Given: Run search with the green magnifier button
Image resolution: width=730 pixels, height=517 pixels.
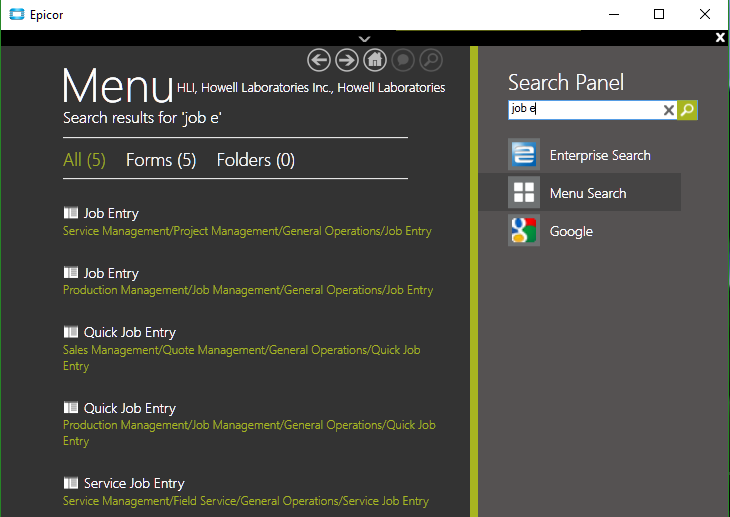Looking at the screenshot, I should (x=687, y=110).
